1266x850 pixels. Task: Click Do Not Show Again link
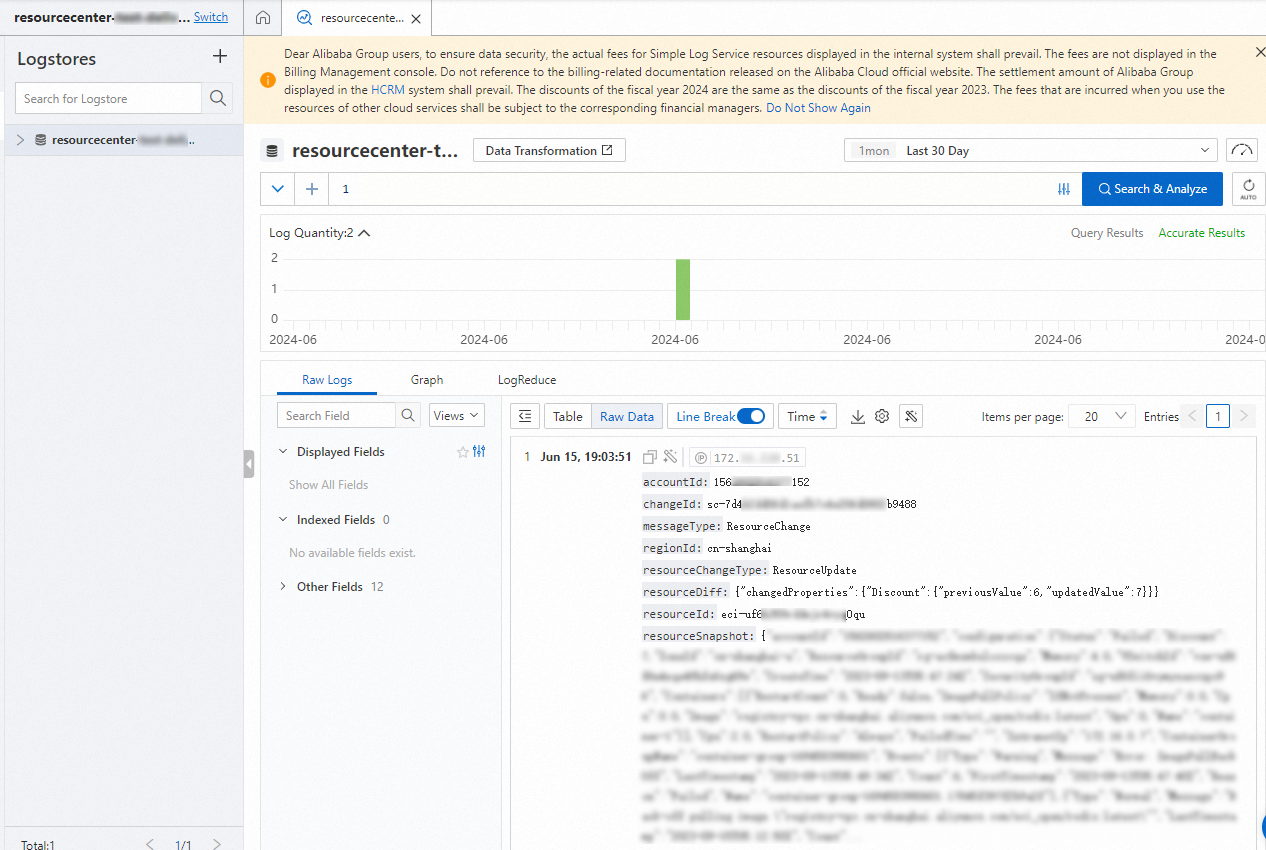coord(818,108)
